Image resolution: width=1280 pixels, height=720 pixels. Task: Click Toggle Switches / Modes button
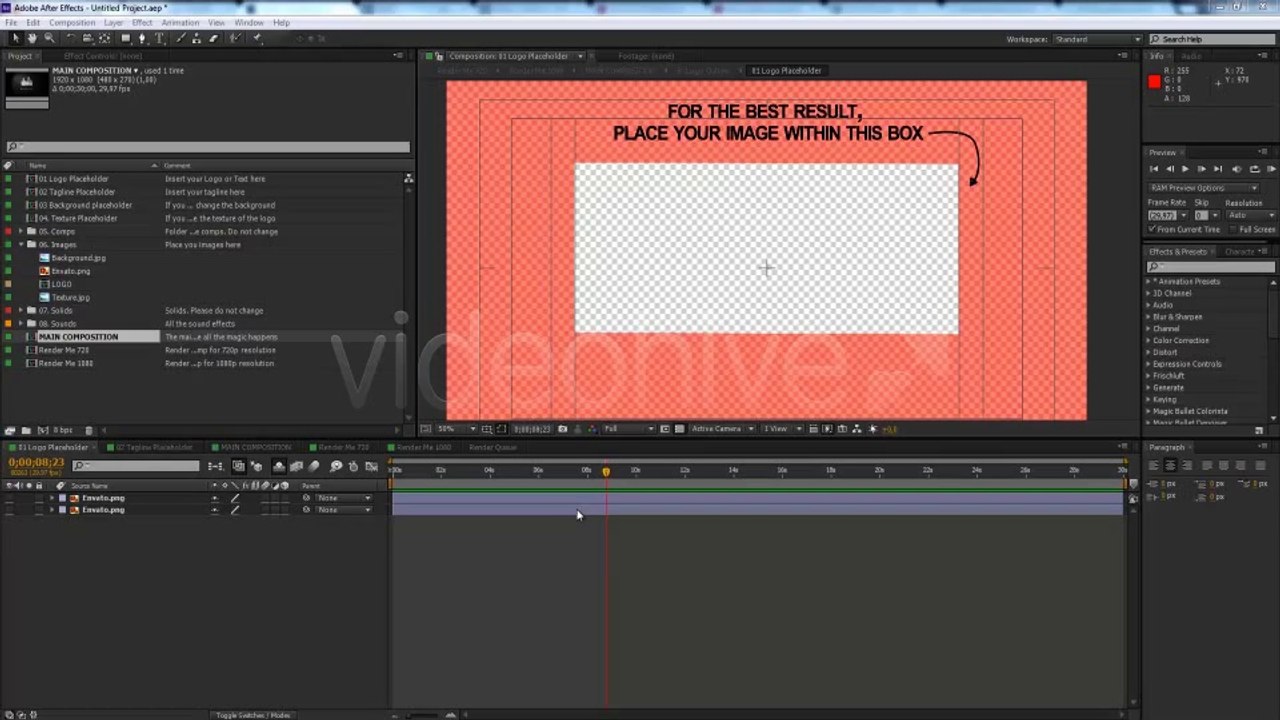[253, 715]
